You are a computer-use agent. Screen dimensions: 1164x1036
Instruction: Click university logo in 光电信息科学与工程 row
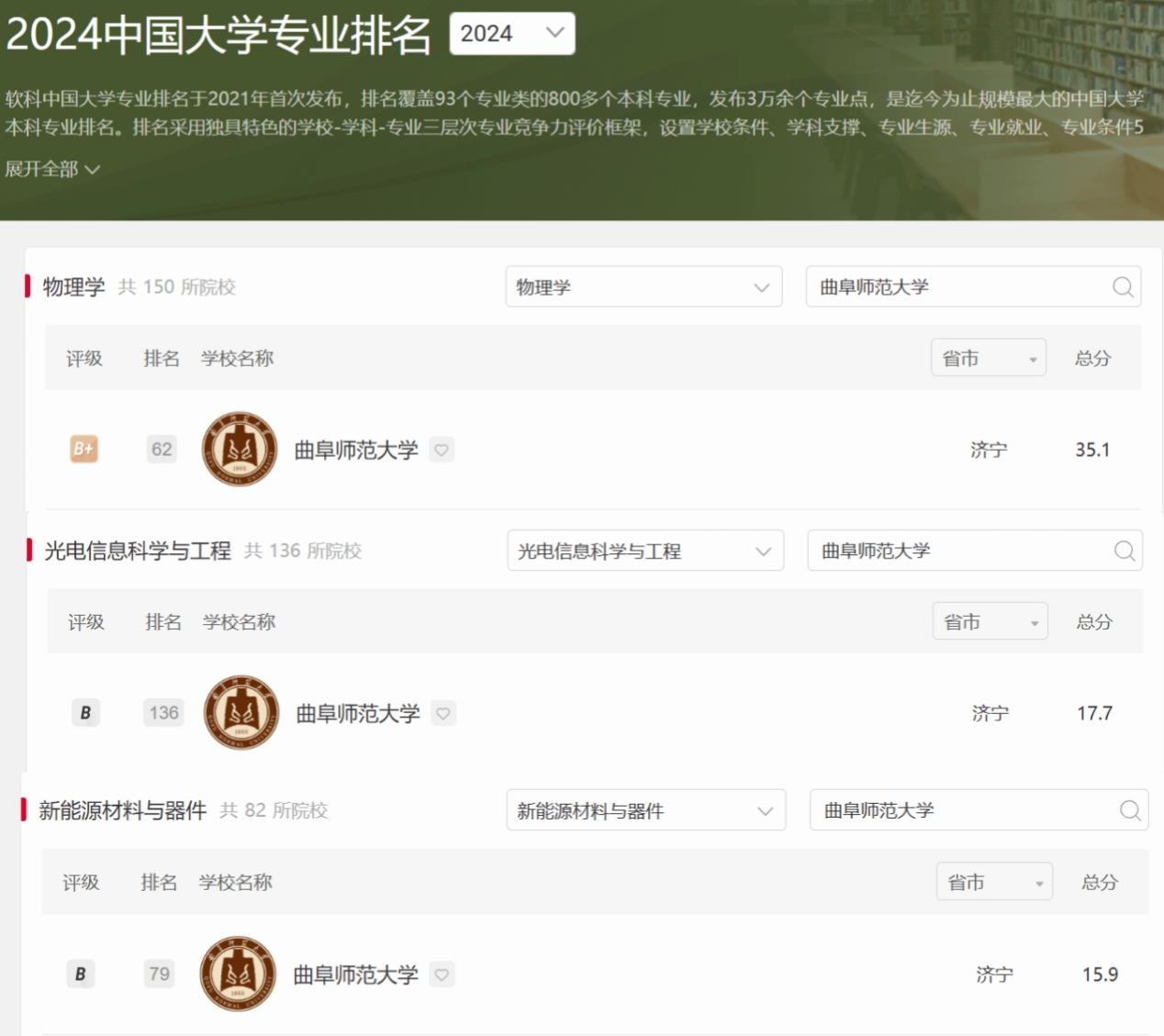point(241,712)
